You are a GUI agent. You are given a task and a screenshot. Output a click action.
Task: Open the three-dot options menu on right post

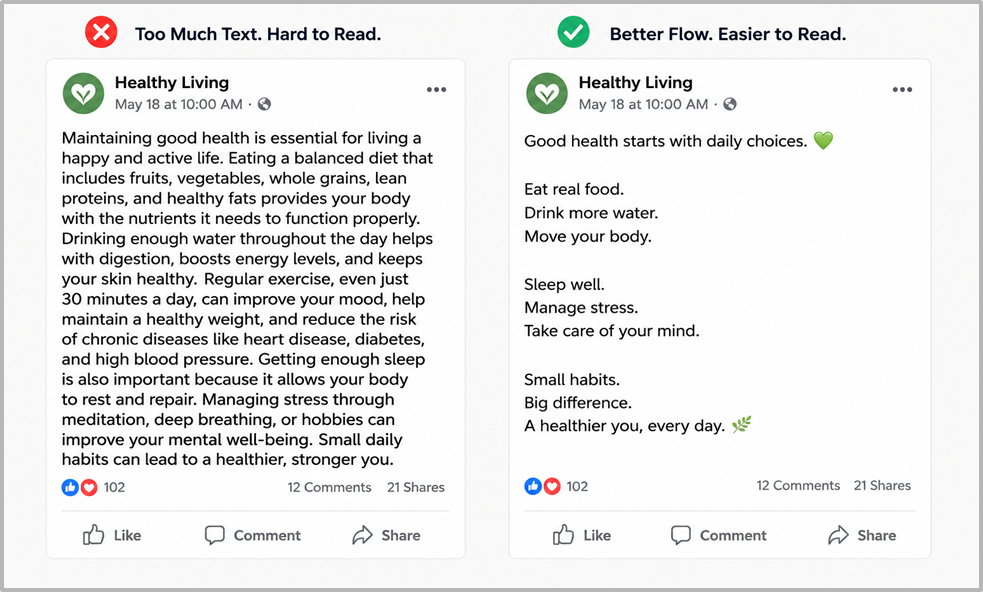902,90
